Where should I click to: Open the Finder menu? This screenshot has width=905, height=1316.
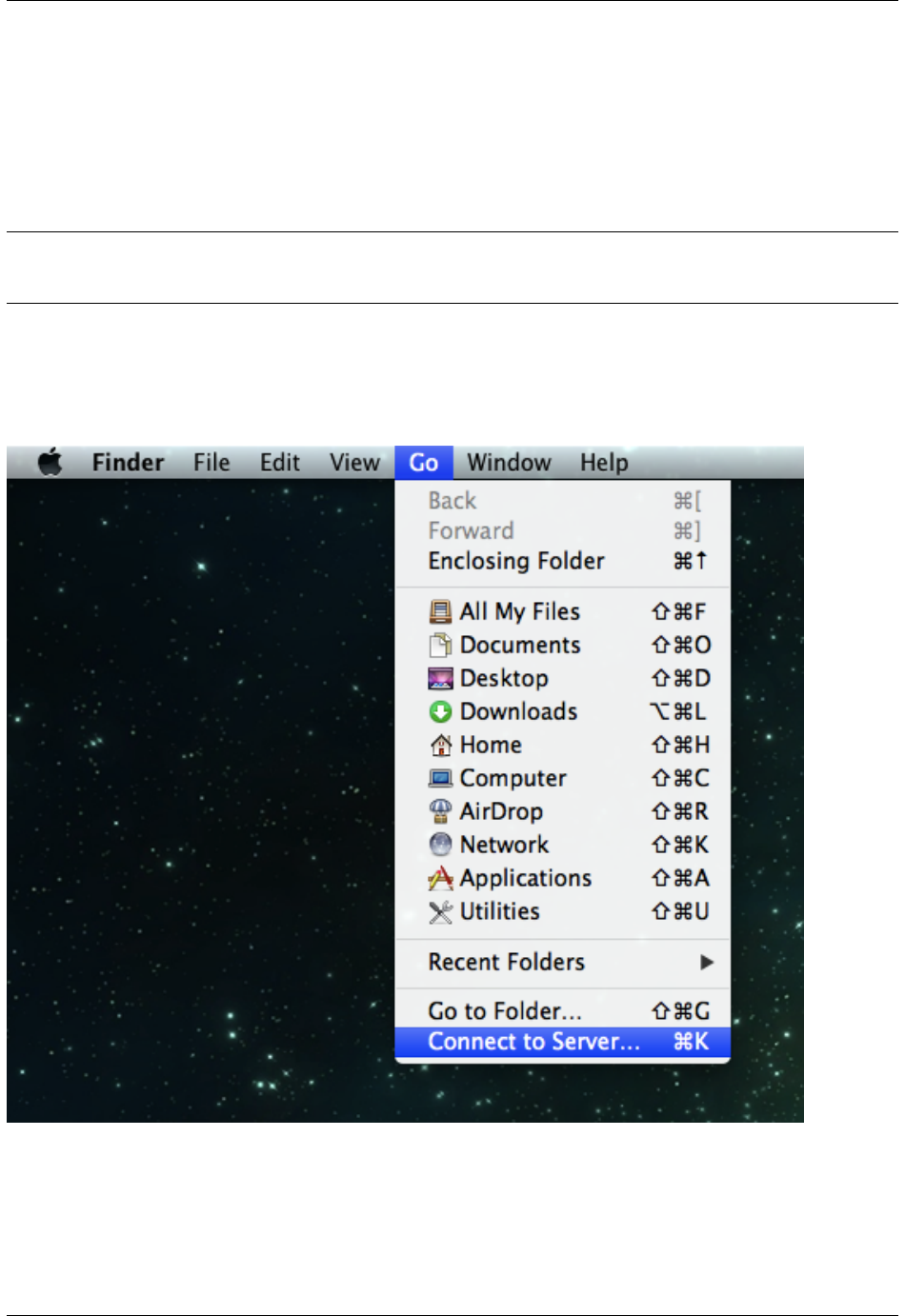pos(128,463)
